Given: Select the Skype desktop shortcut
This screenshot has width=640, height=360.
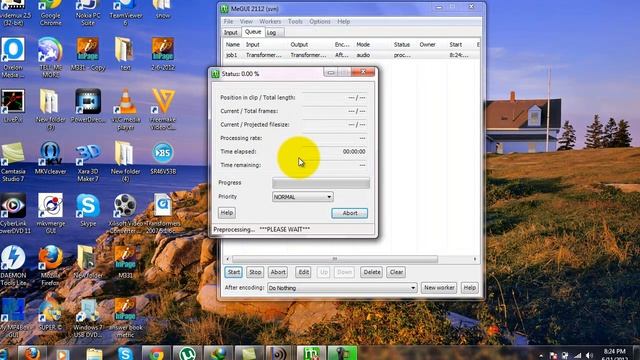Looking at the screenshot, I should tap(88, 210).
